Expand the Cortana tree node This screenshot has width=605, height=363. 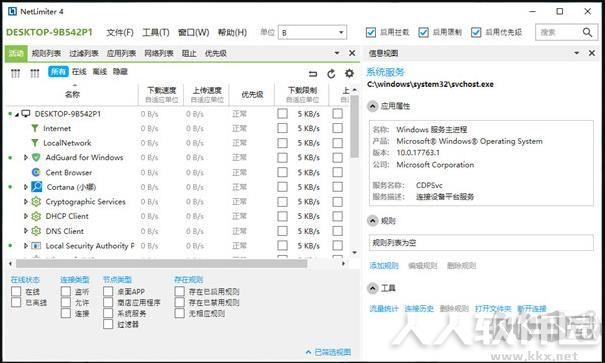[x=25, y=187]
